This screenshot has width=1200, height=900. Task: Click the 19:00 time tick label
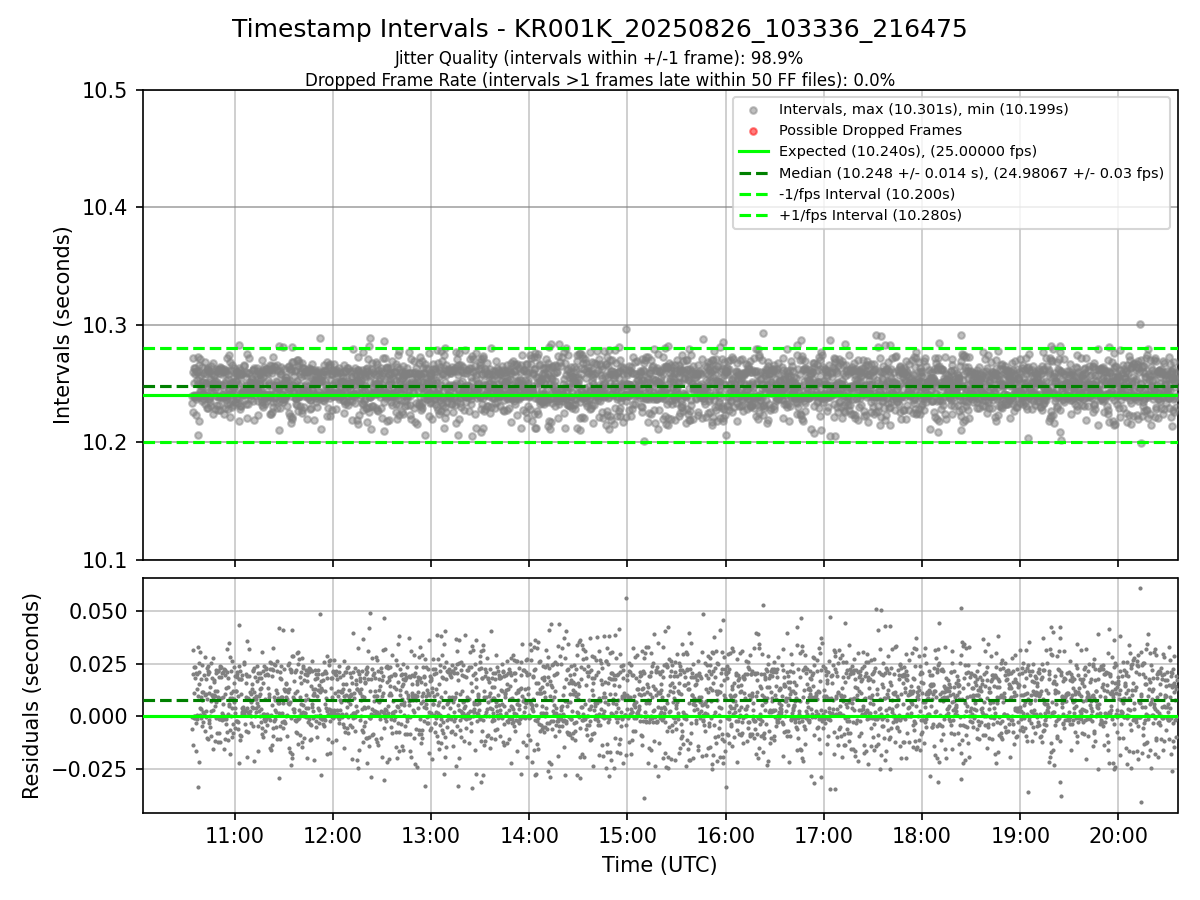click(1019, 836)
